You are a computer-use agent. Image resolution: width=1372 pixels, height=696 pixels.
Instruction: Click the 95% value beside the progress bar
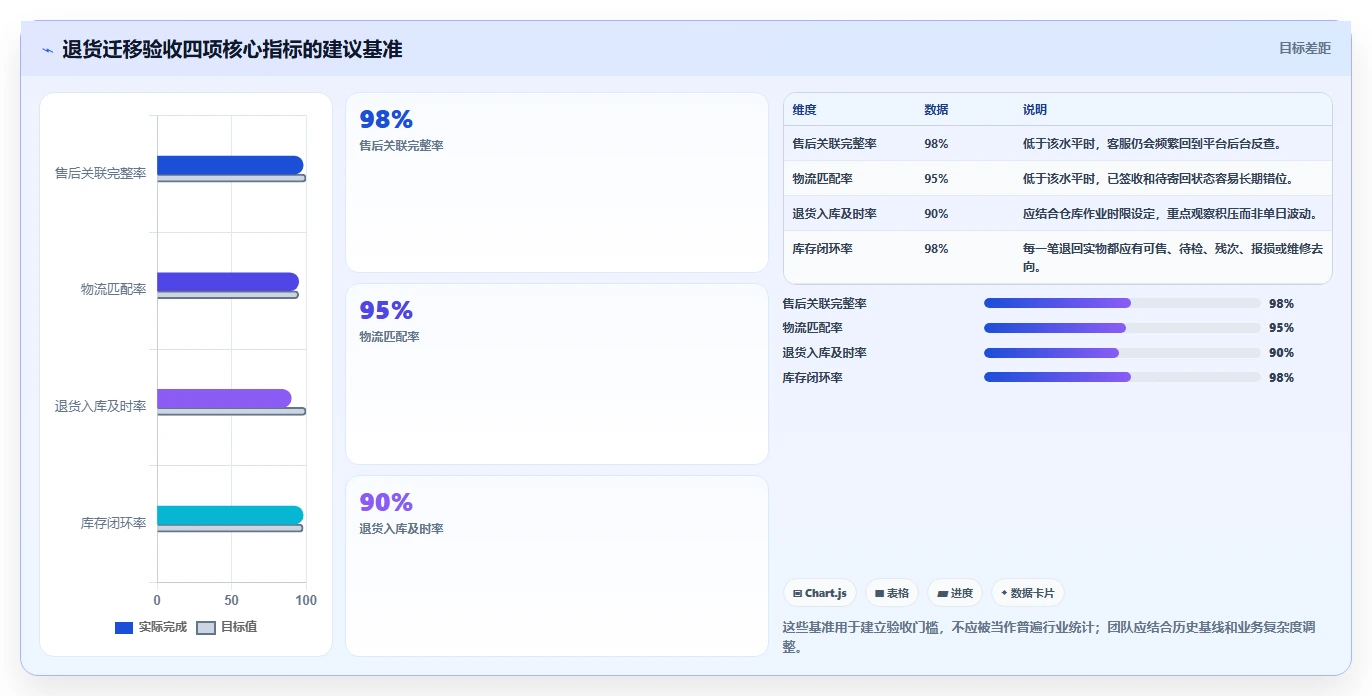click(1281, 328)
